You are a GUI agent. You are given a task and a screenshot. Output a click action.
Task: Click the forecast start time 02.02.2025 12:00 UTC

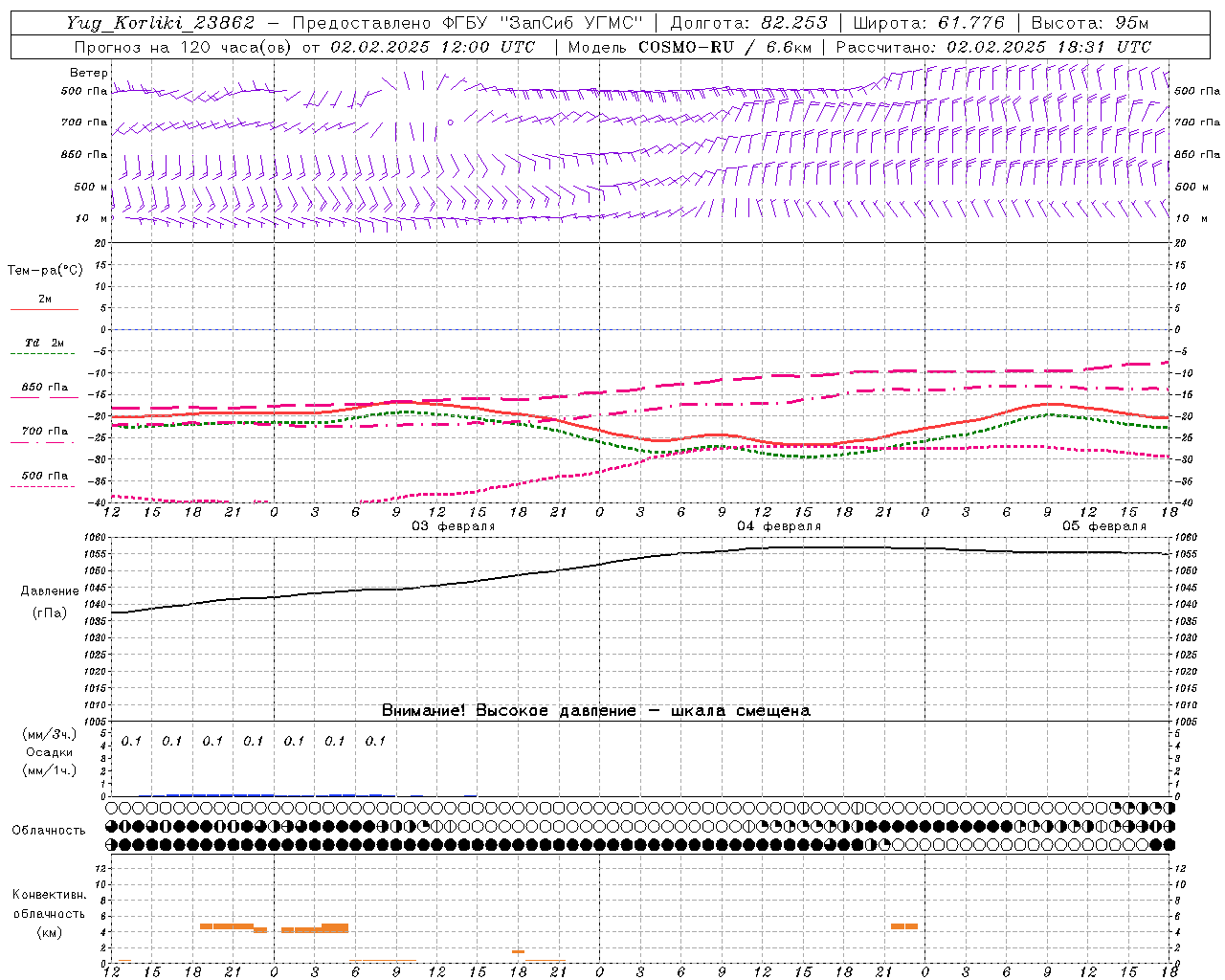pos(433,47)
